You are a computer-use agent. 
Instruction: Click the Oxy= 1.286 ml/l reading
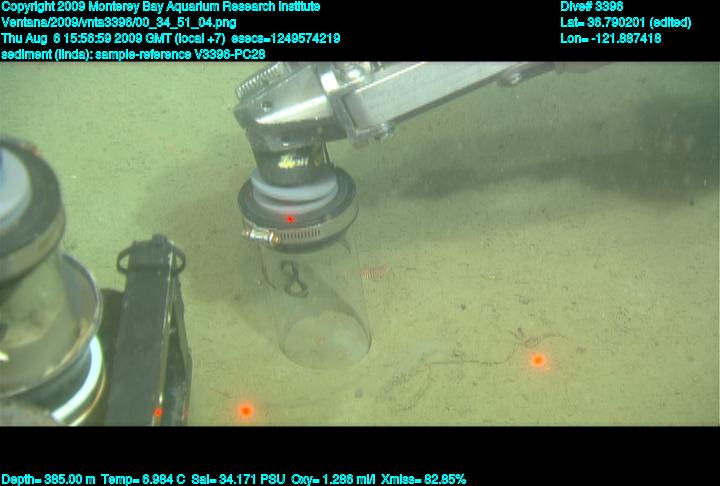pos(333,480)
